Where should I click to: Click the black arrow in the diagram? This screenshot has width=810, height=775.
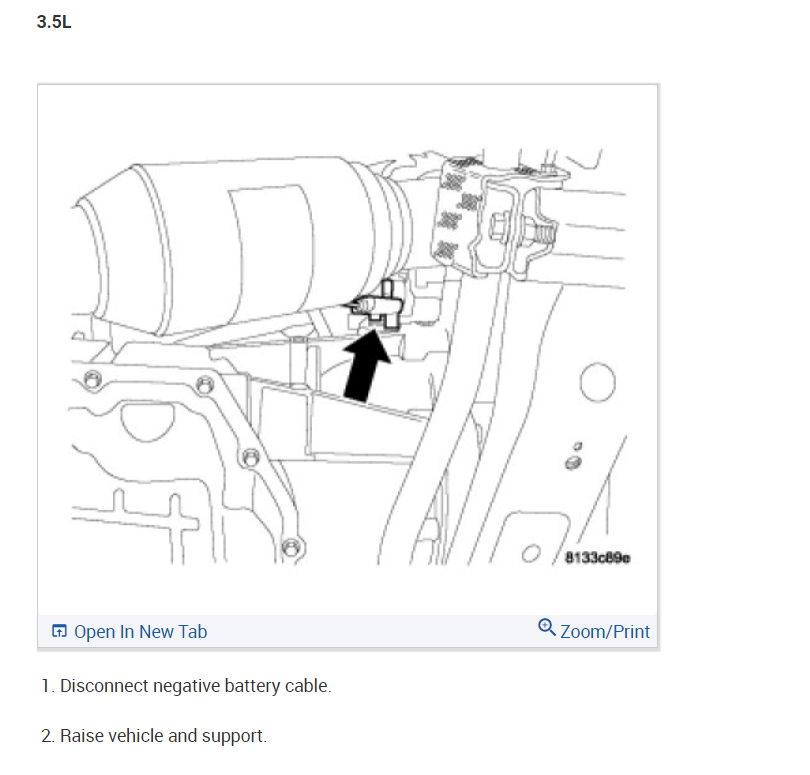pyautogui.click(x=366, y=366)
